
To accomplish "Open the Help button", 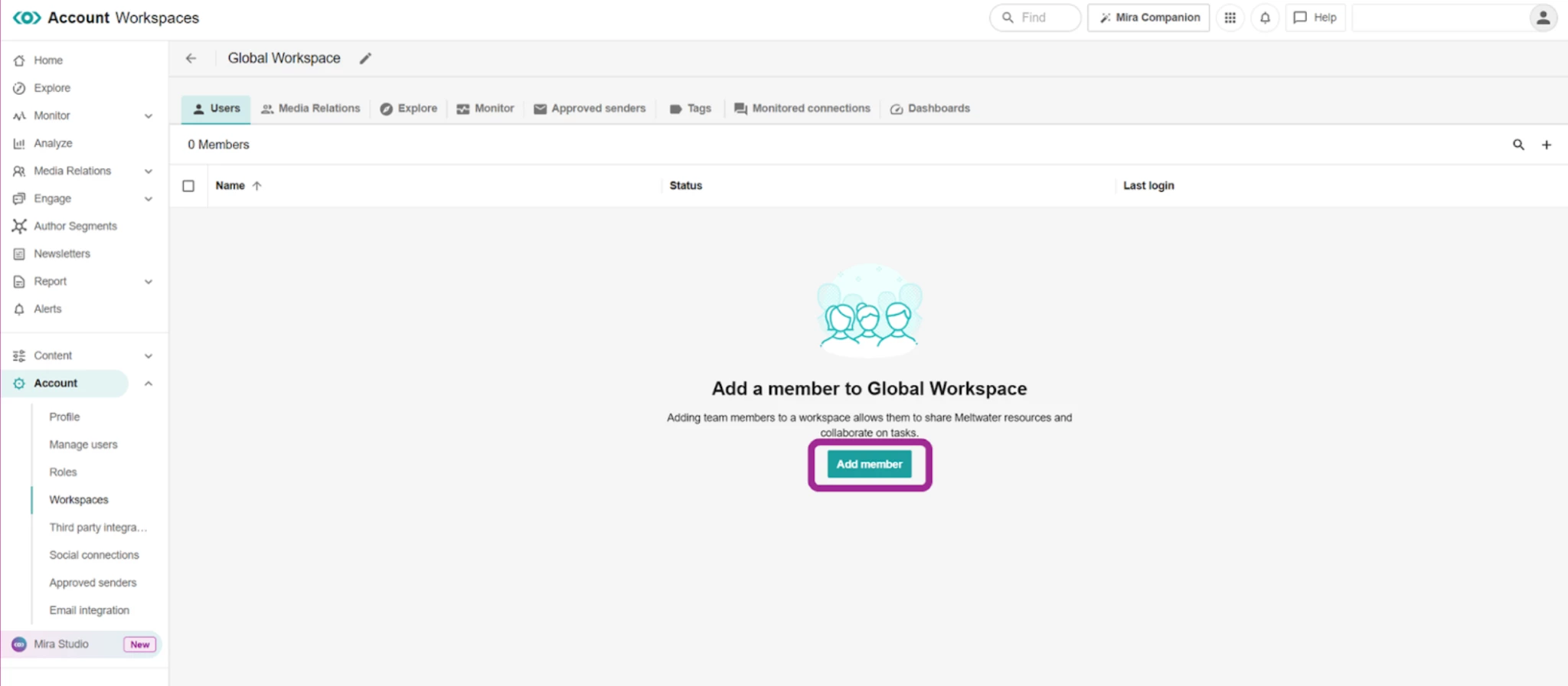I will pyautogui.click(x=1315, y=18).
